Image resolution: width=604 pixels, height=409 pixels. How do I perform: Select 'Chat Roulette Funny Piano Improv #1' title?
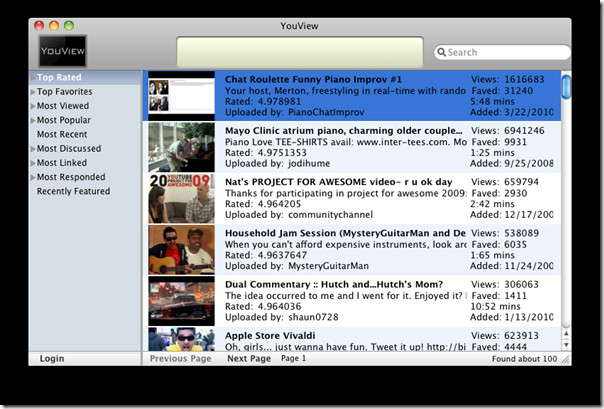point(313,79)
